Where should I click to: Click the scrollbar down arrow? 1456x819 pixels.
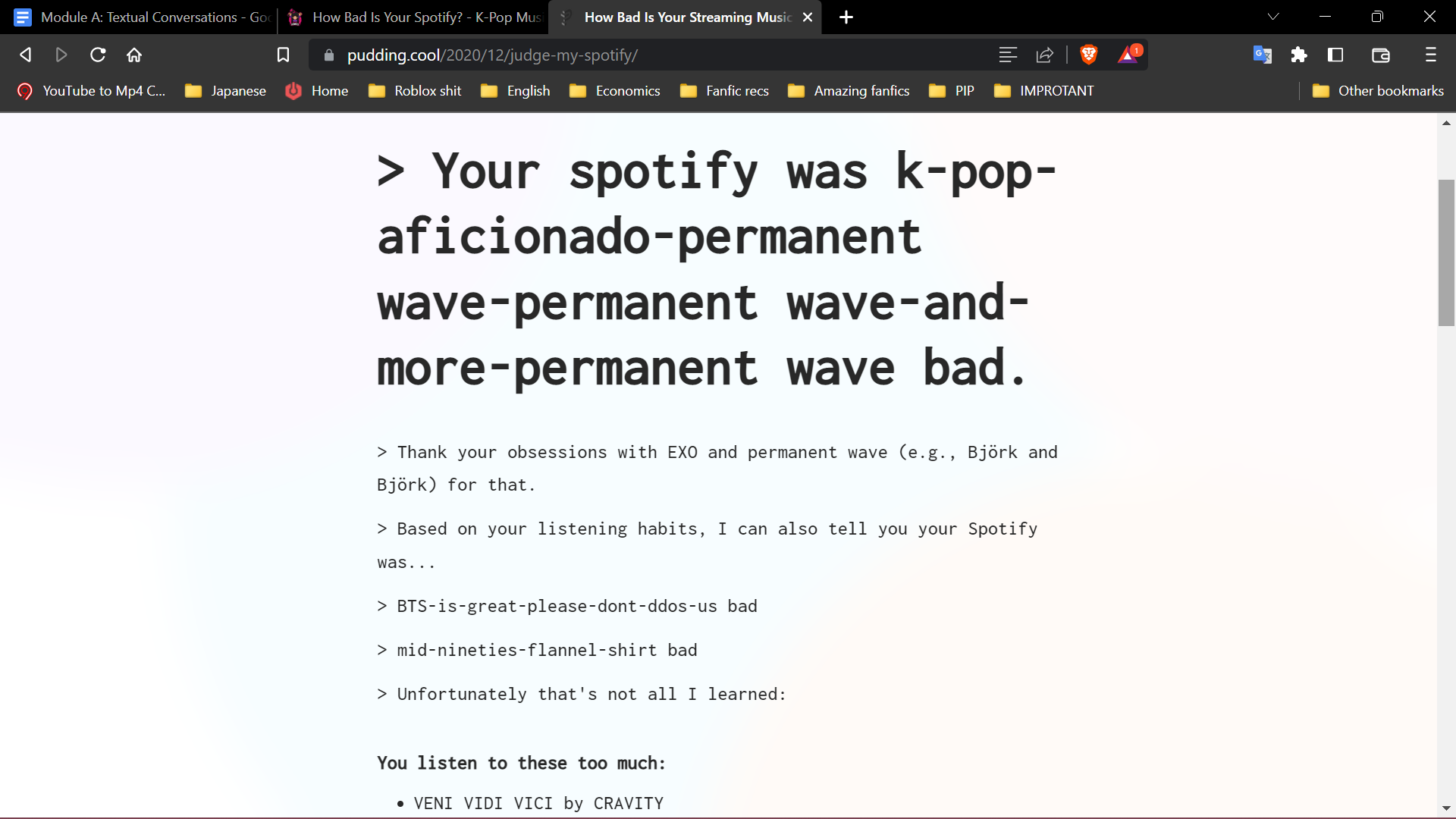(x=1446, y=808)
